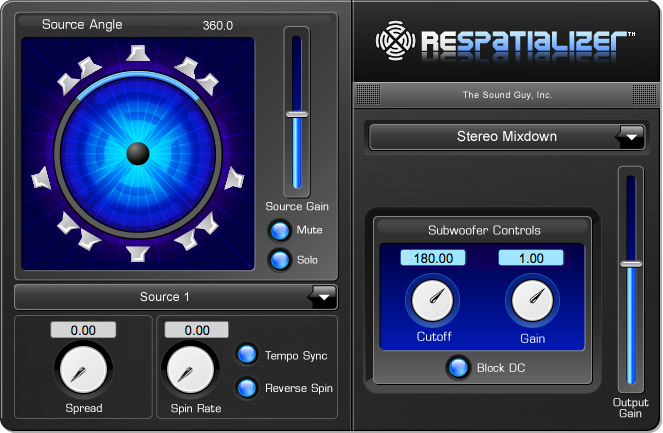Click The Sound Guy, Inc. label
This screenshot has height=433, width=663.
507,95
